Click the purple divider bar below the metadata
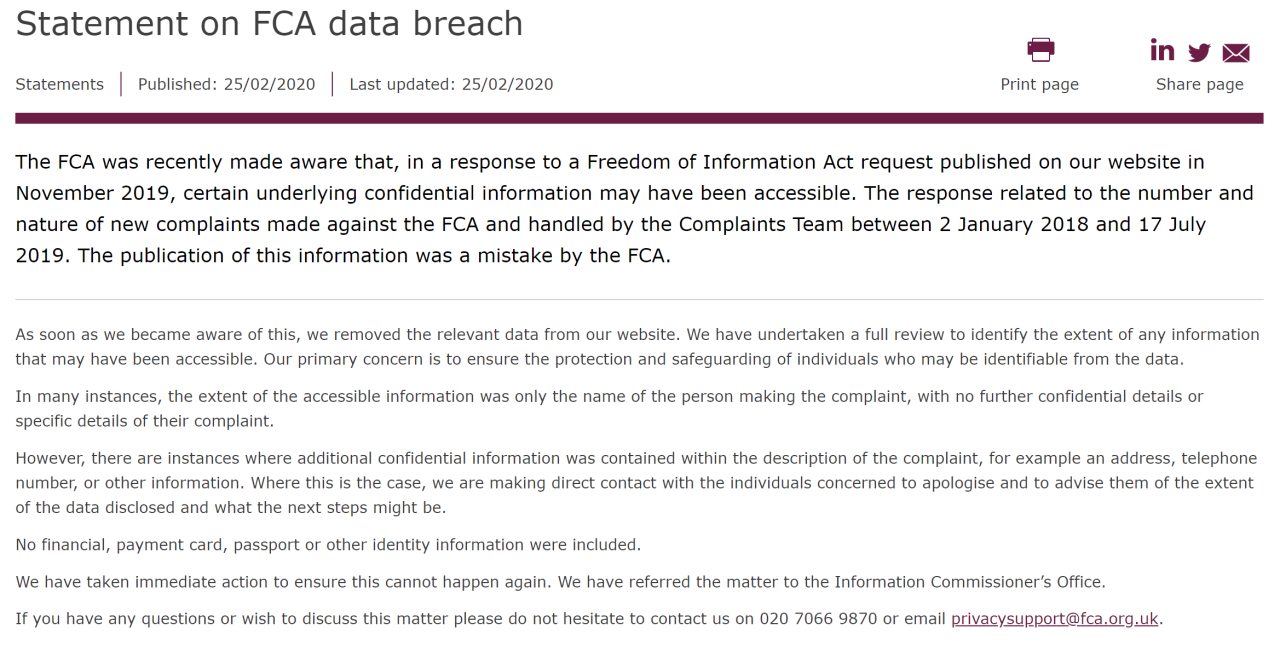Screen dimensions: 1280x651 (x=639, y=118)
